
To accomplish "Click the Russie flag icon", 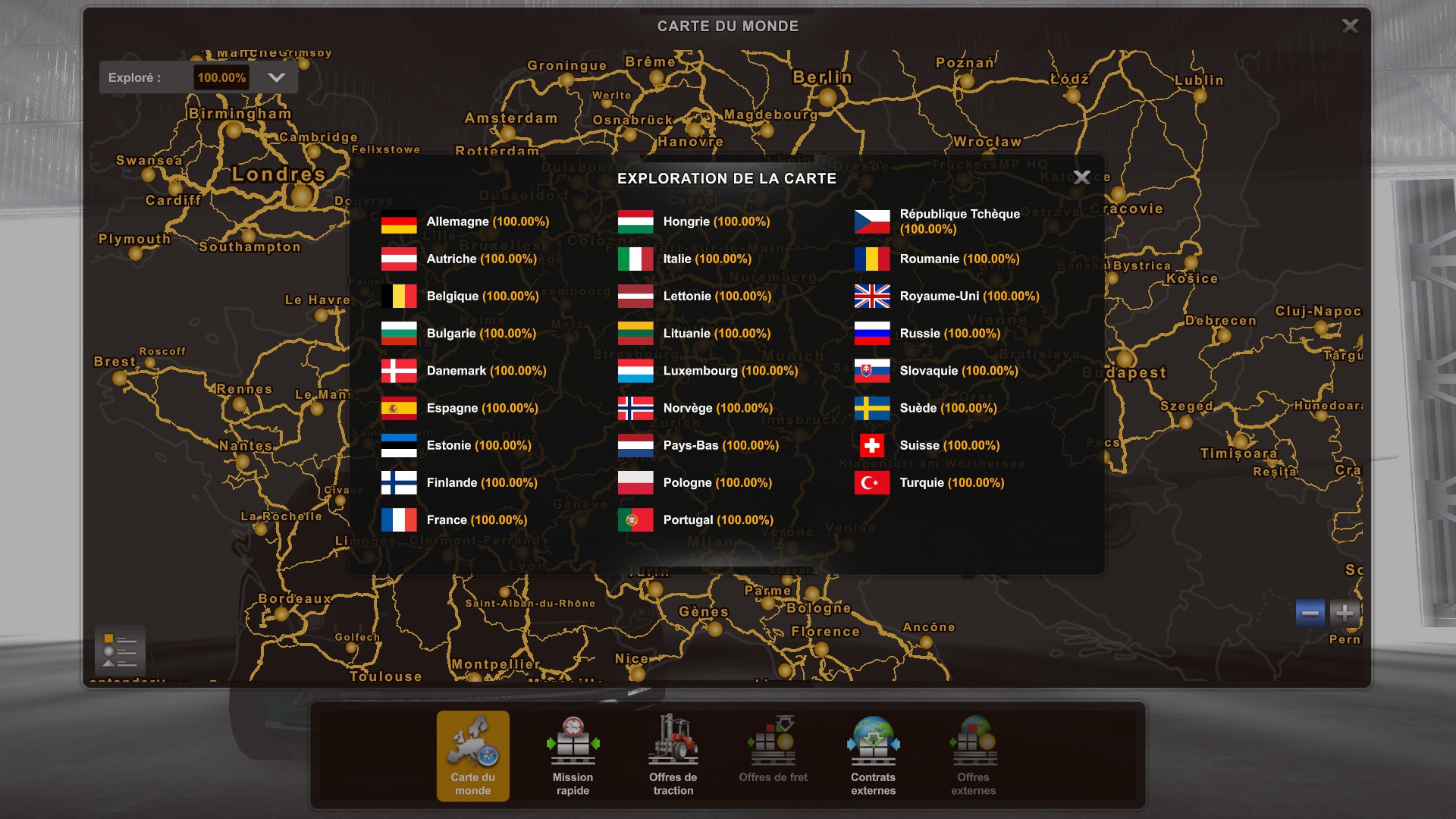I will [x=872, y=333].
